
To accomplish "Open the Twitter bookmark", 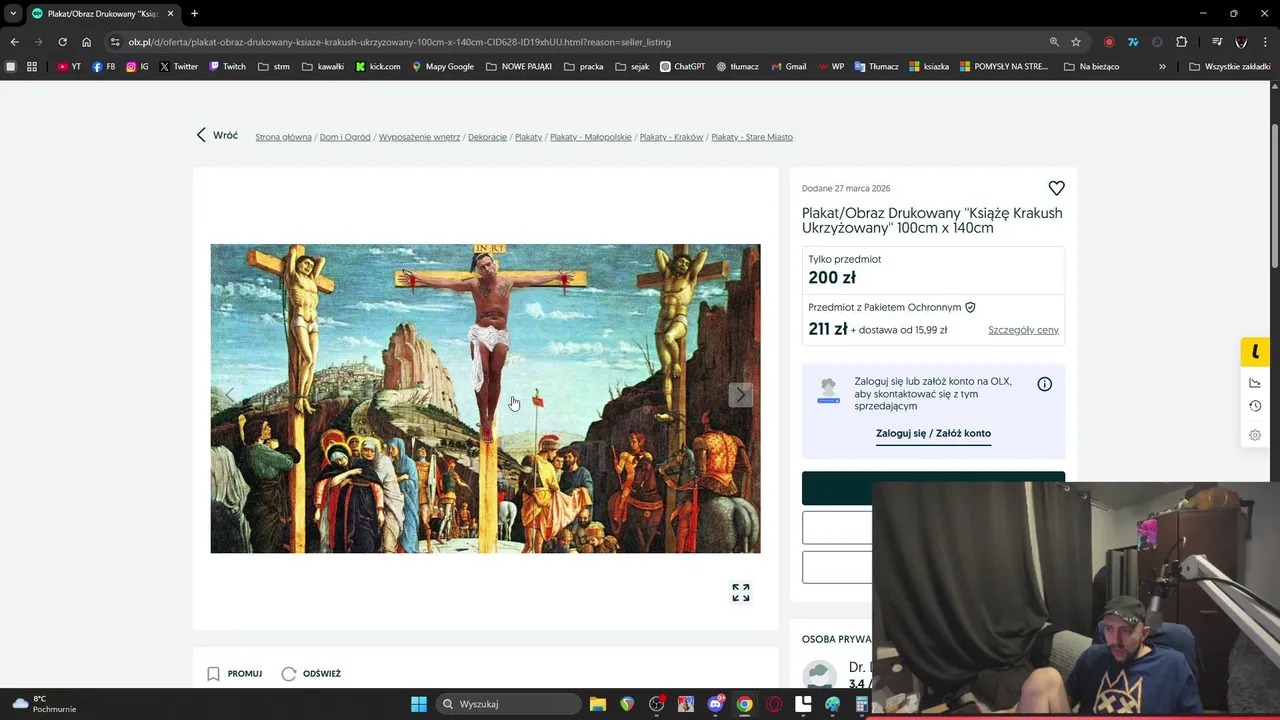I will [x=179, y=67].
